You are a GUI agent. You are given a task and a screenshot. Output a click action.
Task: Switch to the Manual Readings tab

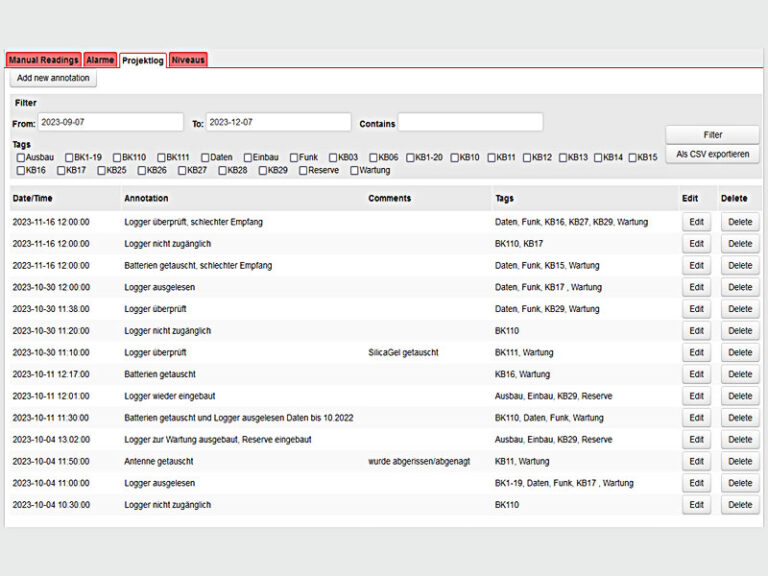[43, 60]
